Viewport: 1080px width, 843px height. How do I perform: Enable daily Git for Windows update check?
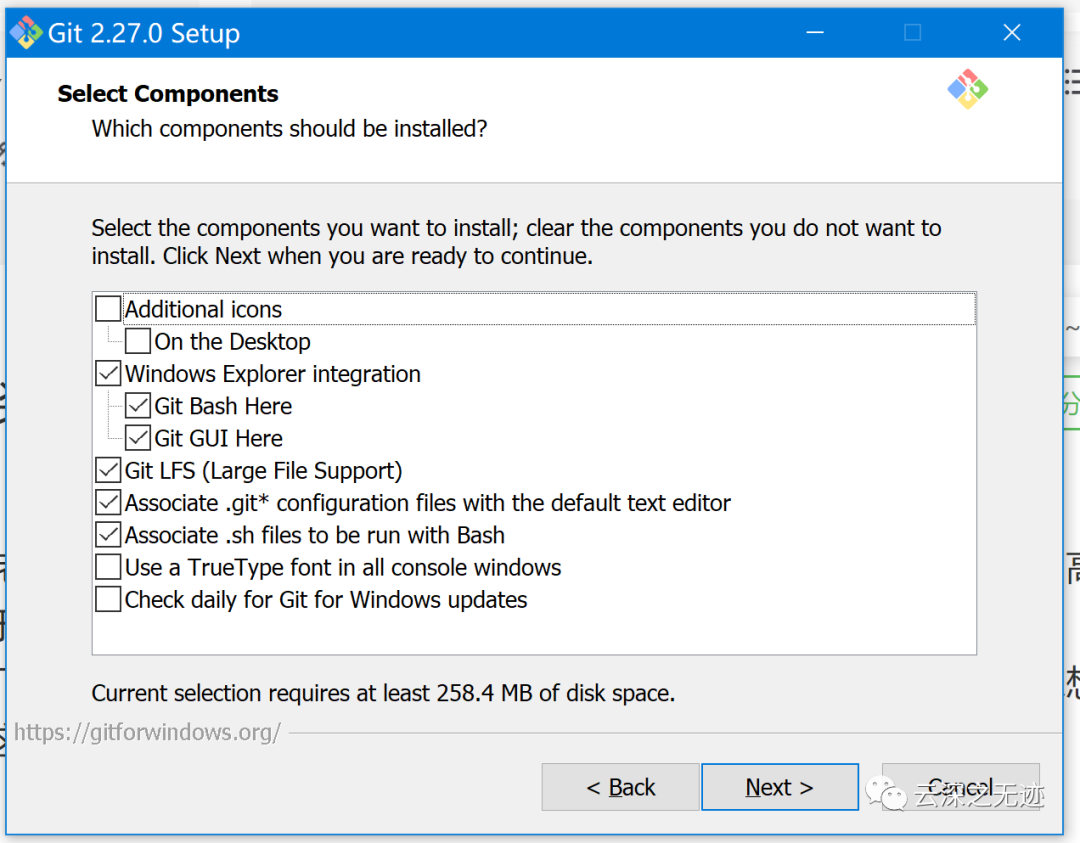(108, 600)
